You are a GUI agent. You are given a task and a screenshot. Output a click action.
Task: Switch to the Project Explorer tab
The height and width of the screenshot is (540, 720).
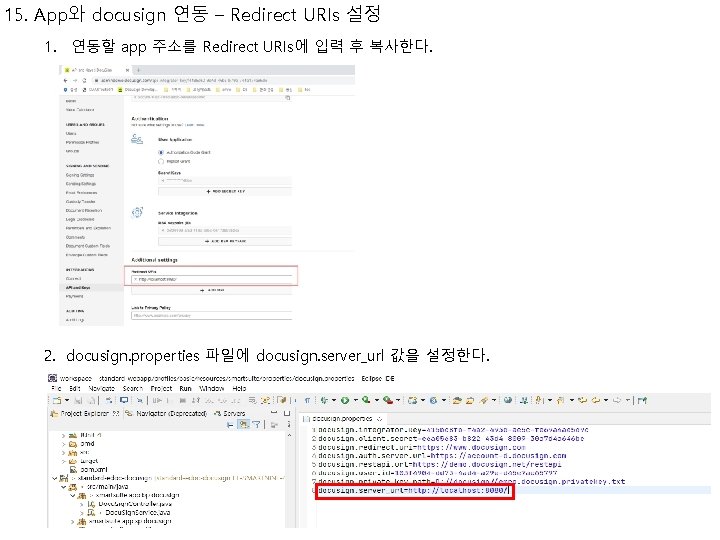pos(85,413)
